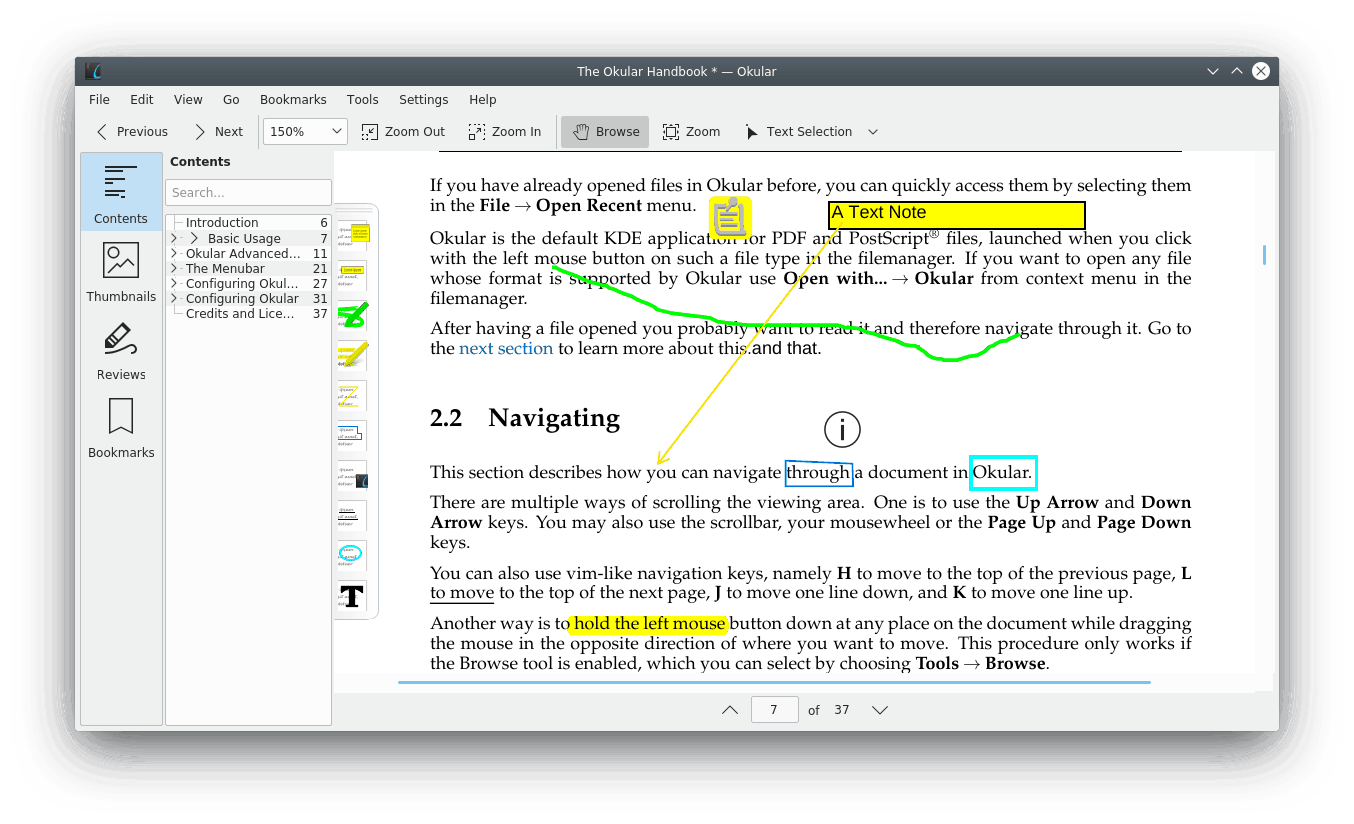The width and height of the screenshot is (1354, 824).
Task: Click the yellow note icon on the page
Action: (x=730, y=217)
